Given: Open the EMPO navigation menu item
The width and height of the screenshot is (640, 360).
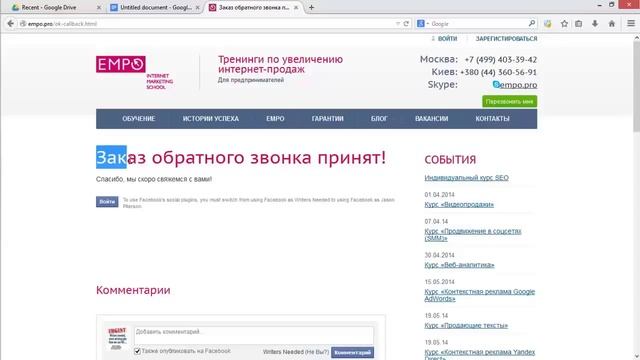Looking at the screenshot, I should tap(275, 119).
